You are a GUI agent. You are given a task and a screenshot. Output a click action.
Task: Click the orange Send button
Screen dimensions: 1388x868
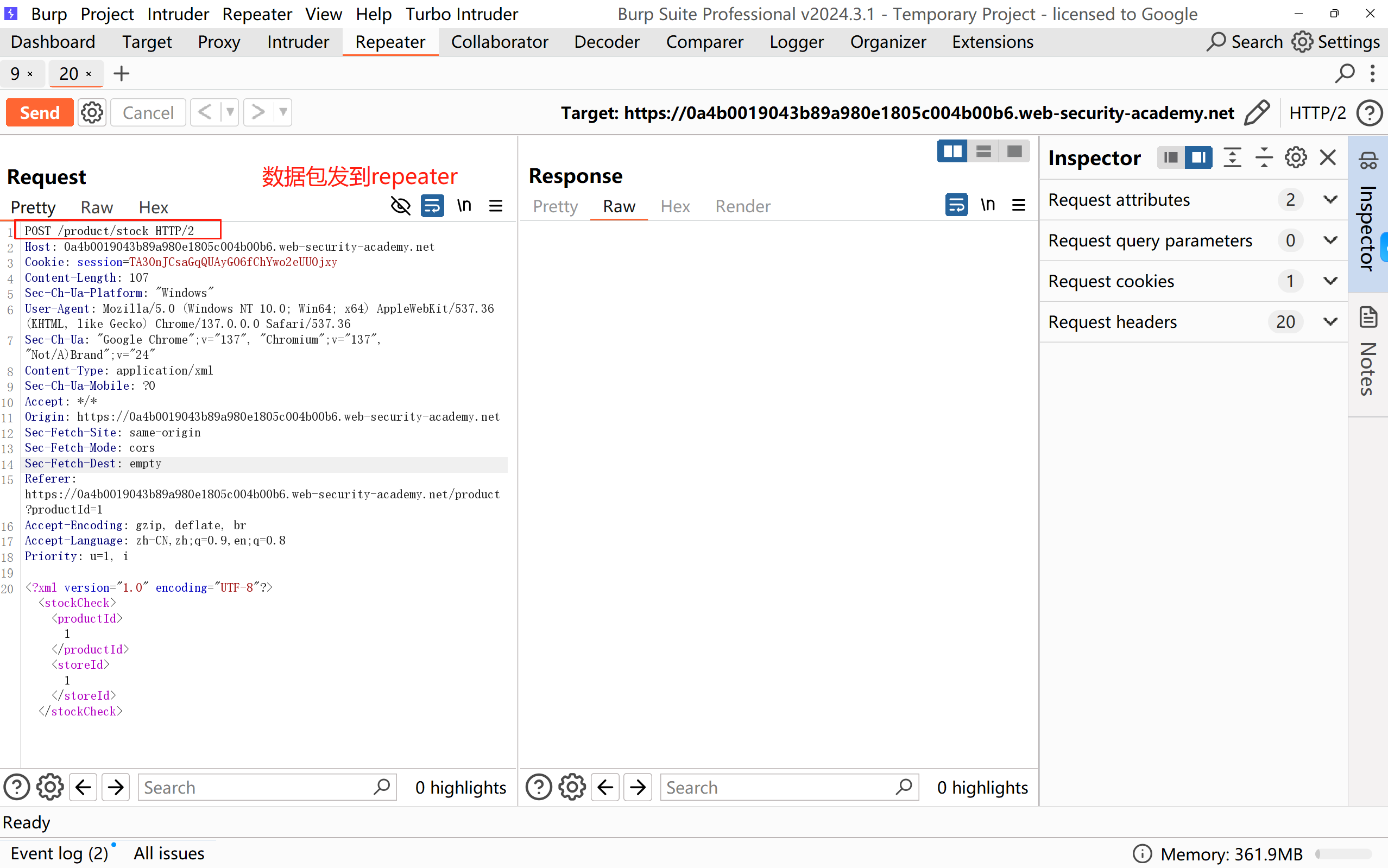(40, 112)
